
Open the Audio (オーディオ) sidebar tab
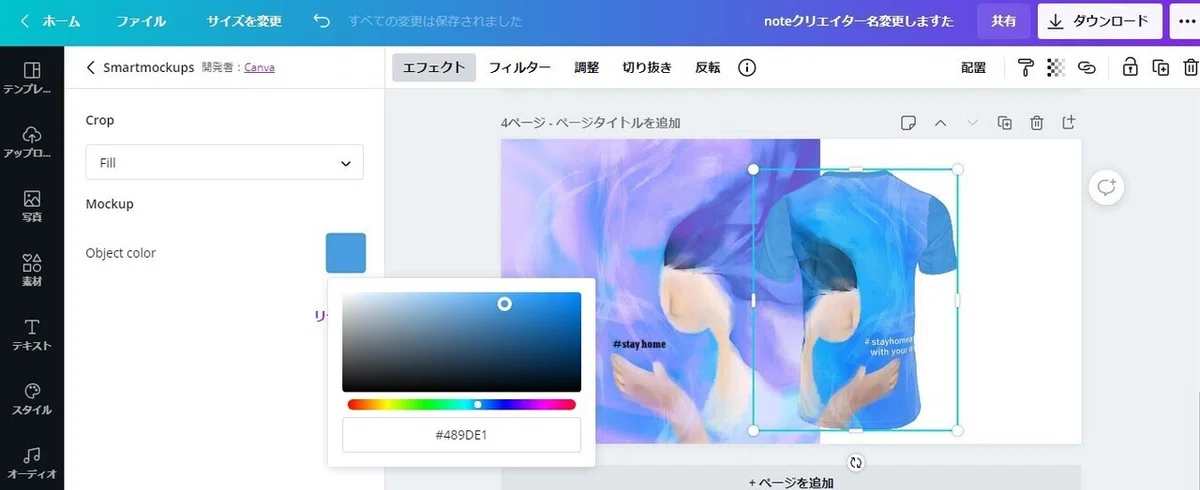click(31, 463)
